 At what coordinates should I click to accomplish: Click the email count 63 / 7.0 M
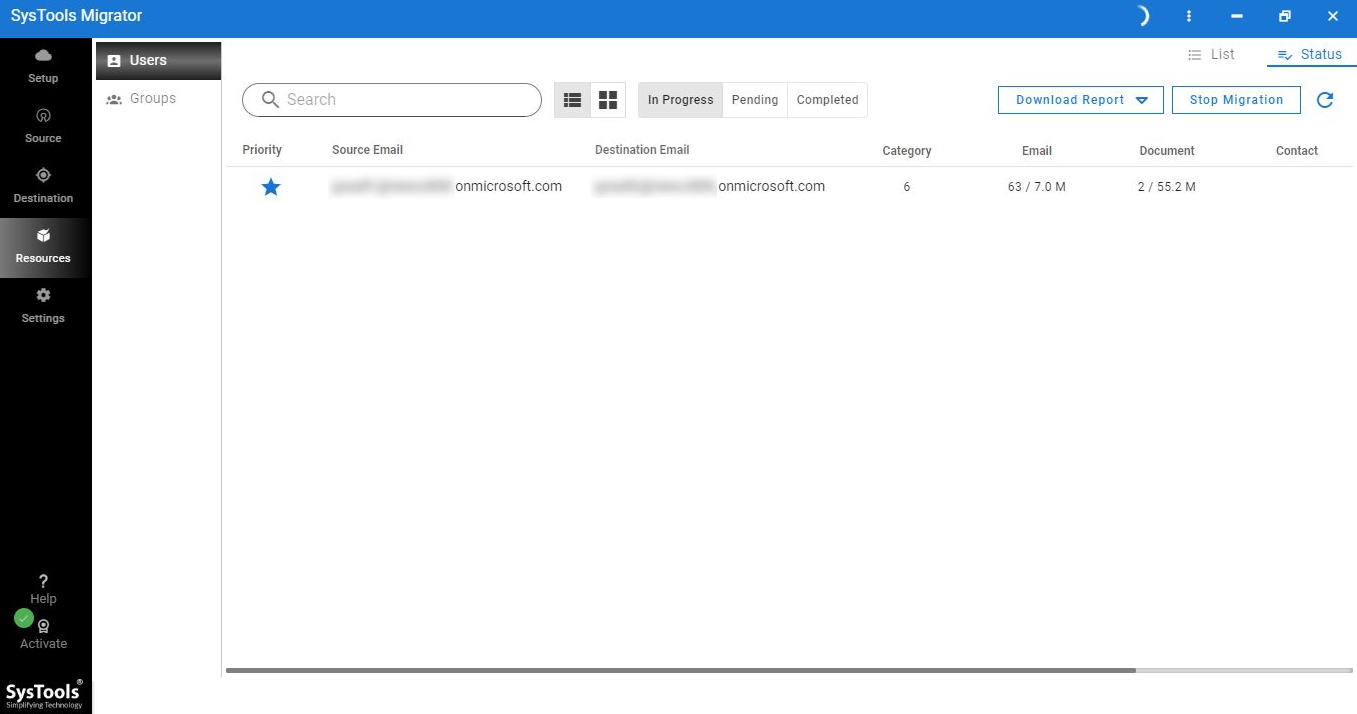[1037, 187]
